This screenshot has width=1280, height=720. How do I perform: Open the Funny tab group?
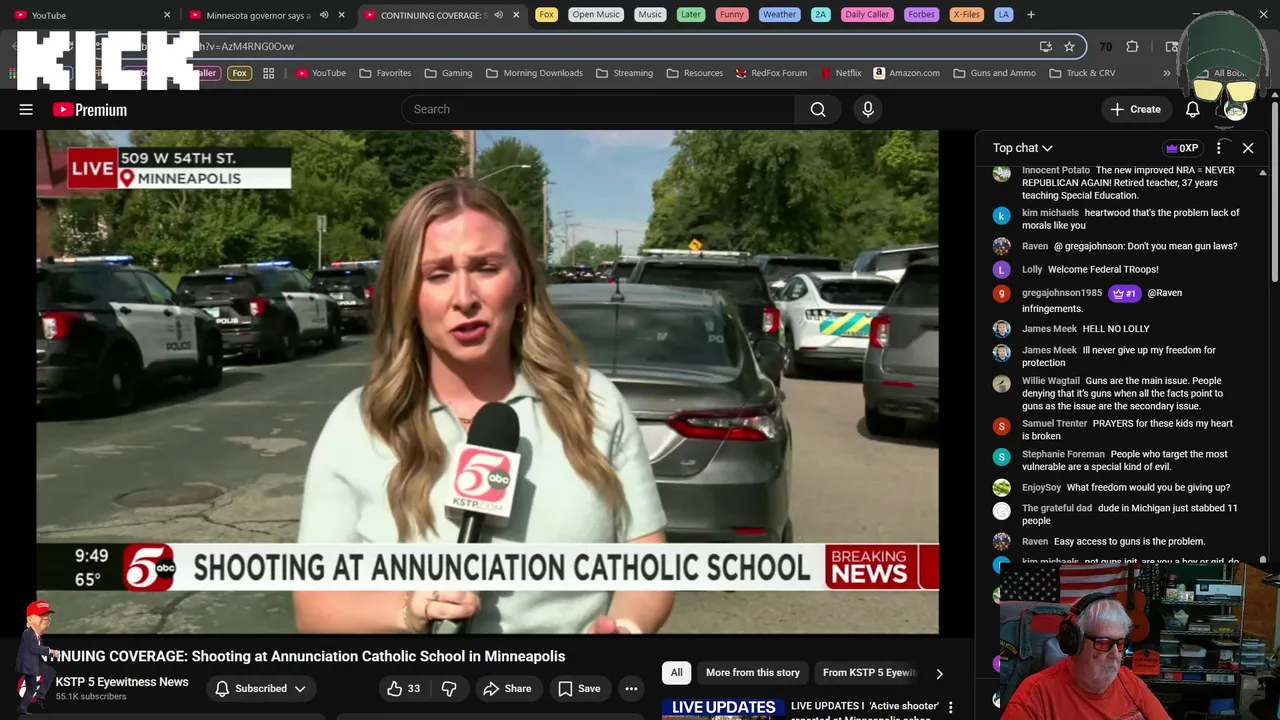[x=732, y=15]
